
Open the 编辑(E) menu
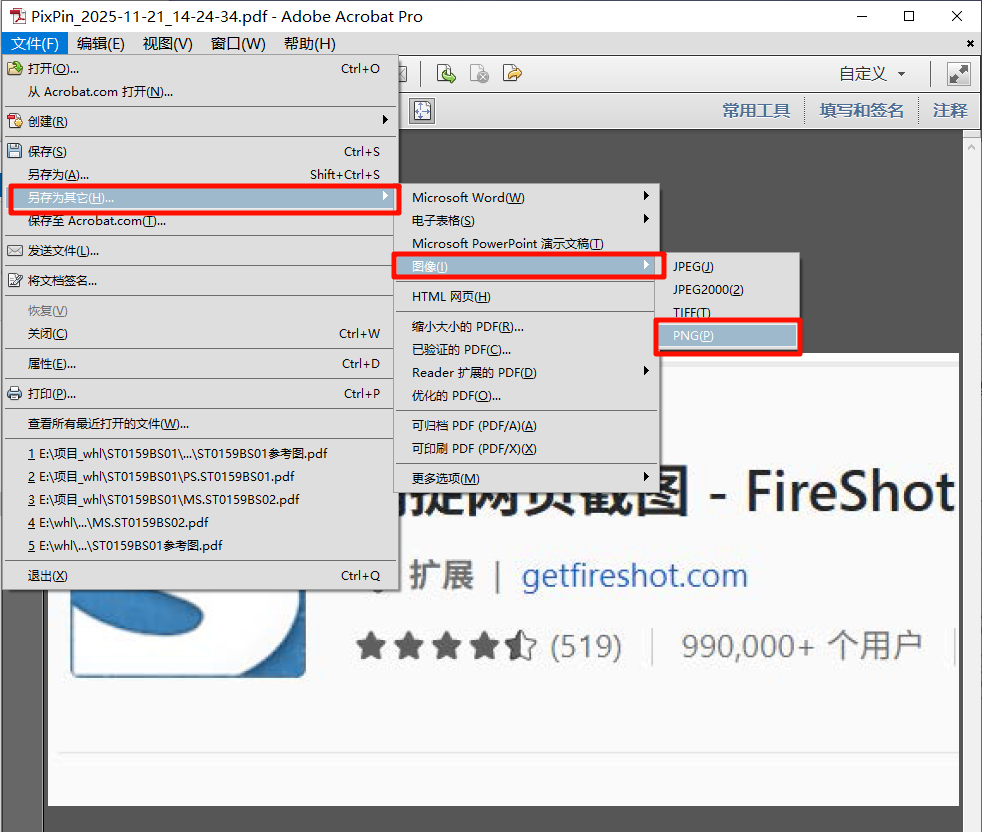pyautogui.click(x=101, y=44)
